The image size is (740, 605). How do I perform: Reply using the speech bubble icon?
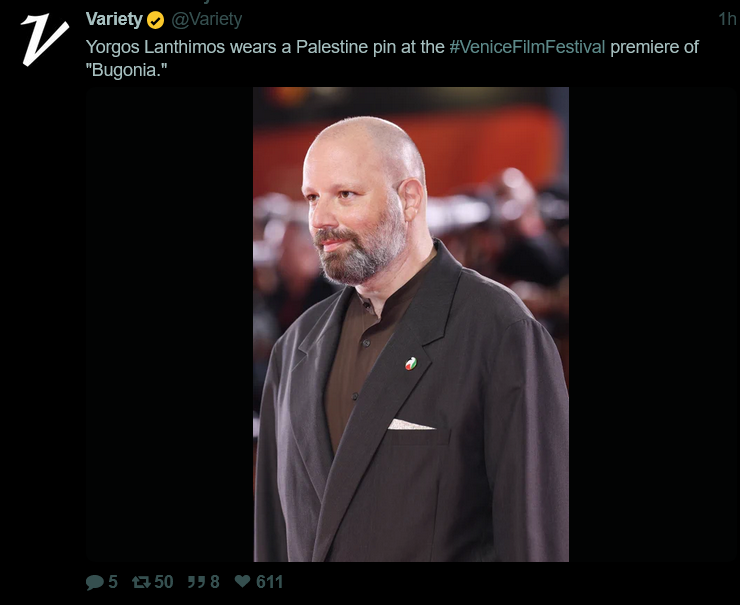pyautogui.click(x=94, y=582)
